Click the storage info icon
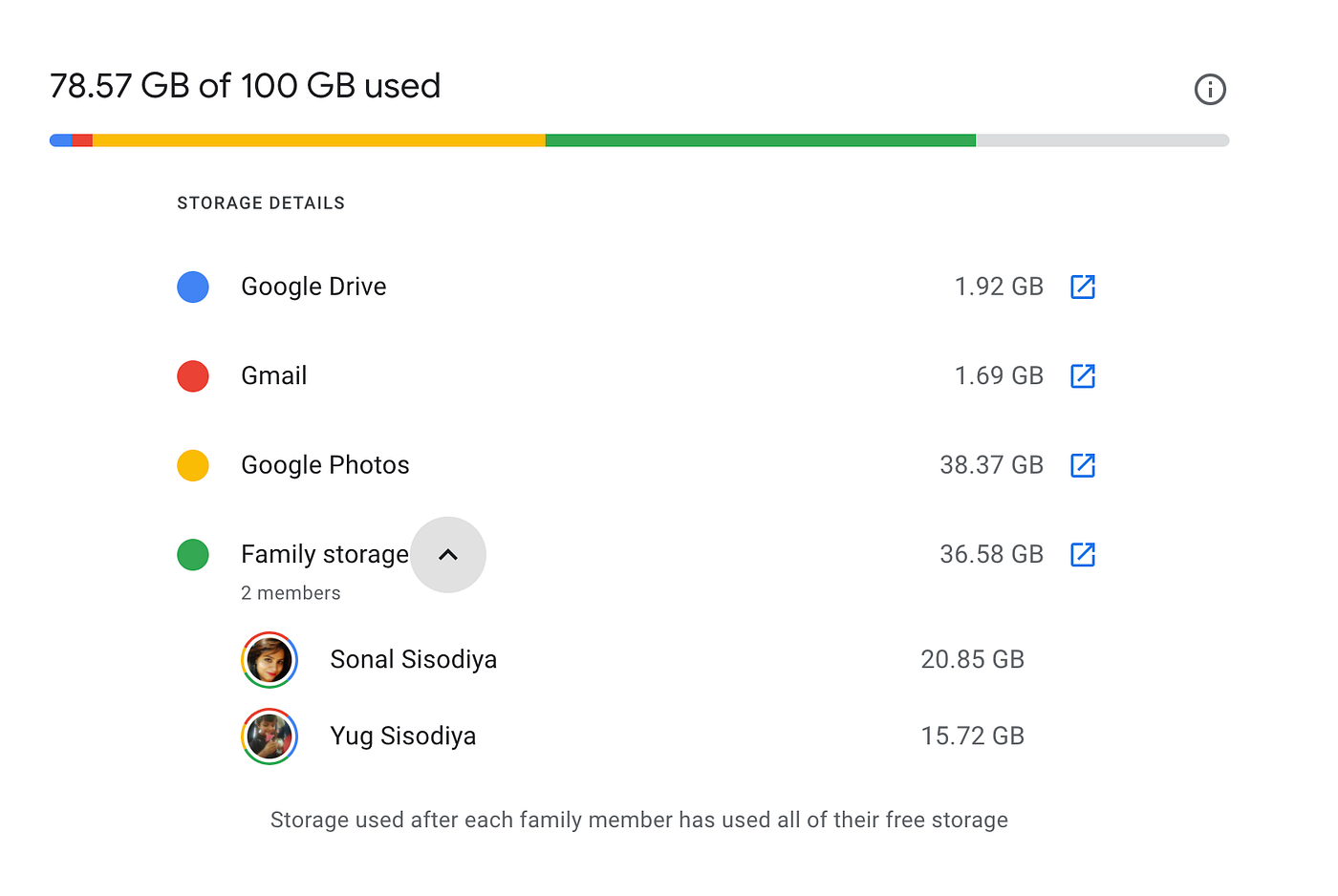The image size is (1338, 896). coord(1210,90)
